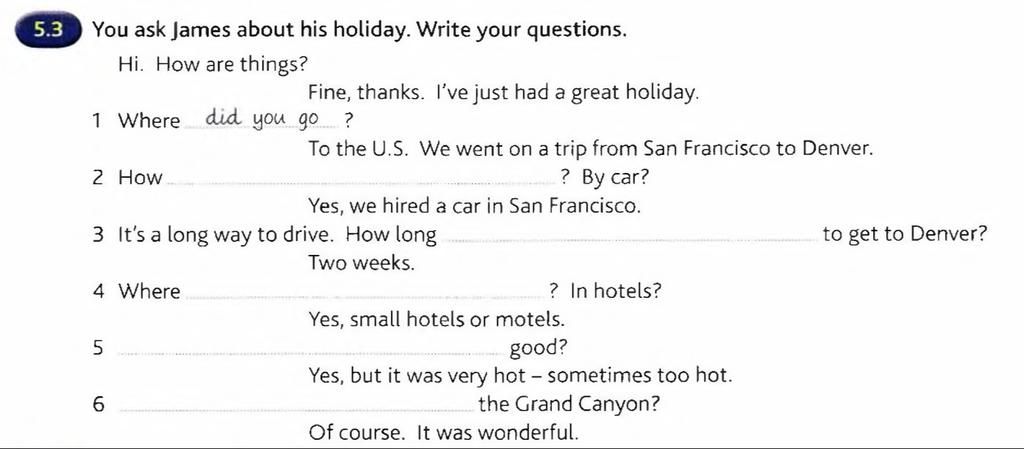Click the reply "Yes, we hired a car in San Francisco."
Viewport: 1024px width, 449px height.
pyautogui.click(x=475, y=206)
